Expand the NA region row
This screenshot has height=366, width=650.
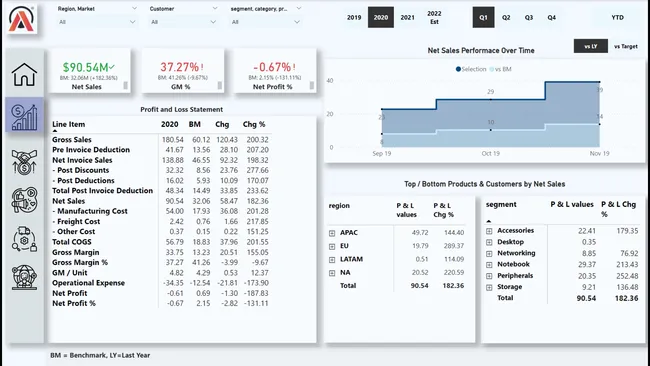coord(332,273)
